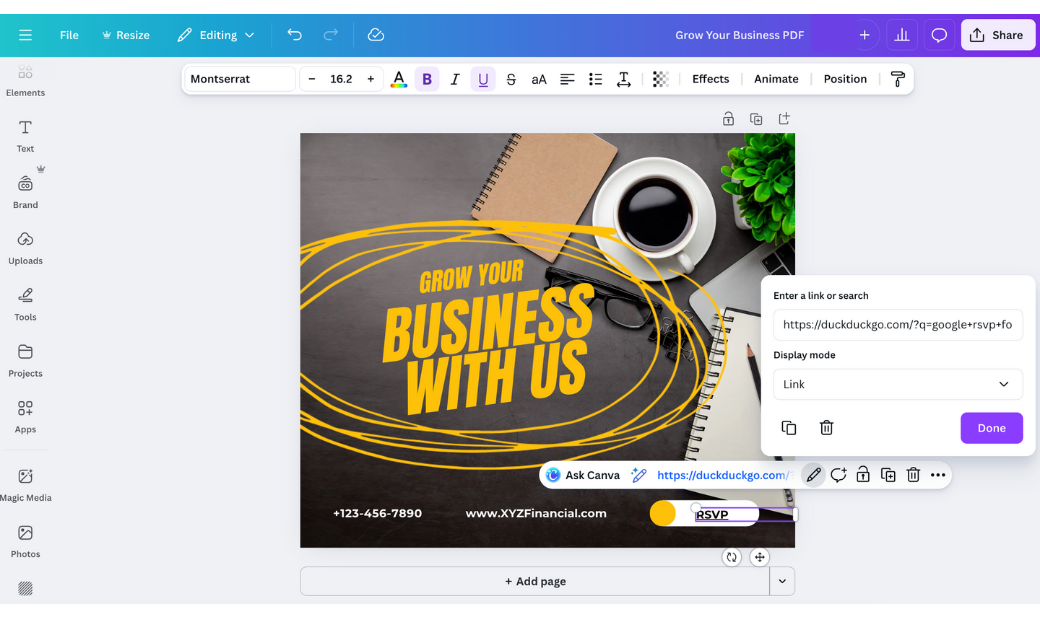
Task: Select the copy style paint roller icon
Action: 897,78
